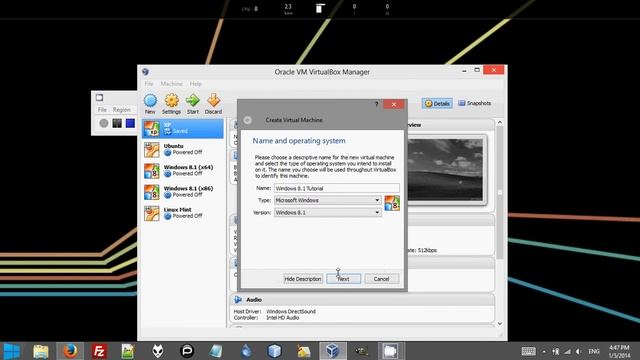
Task: Click the Discard toolbar icon
Action: 213,104
